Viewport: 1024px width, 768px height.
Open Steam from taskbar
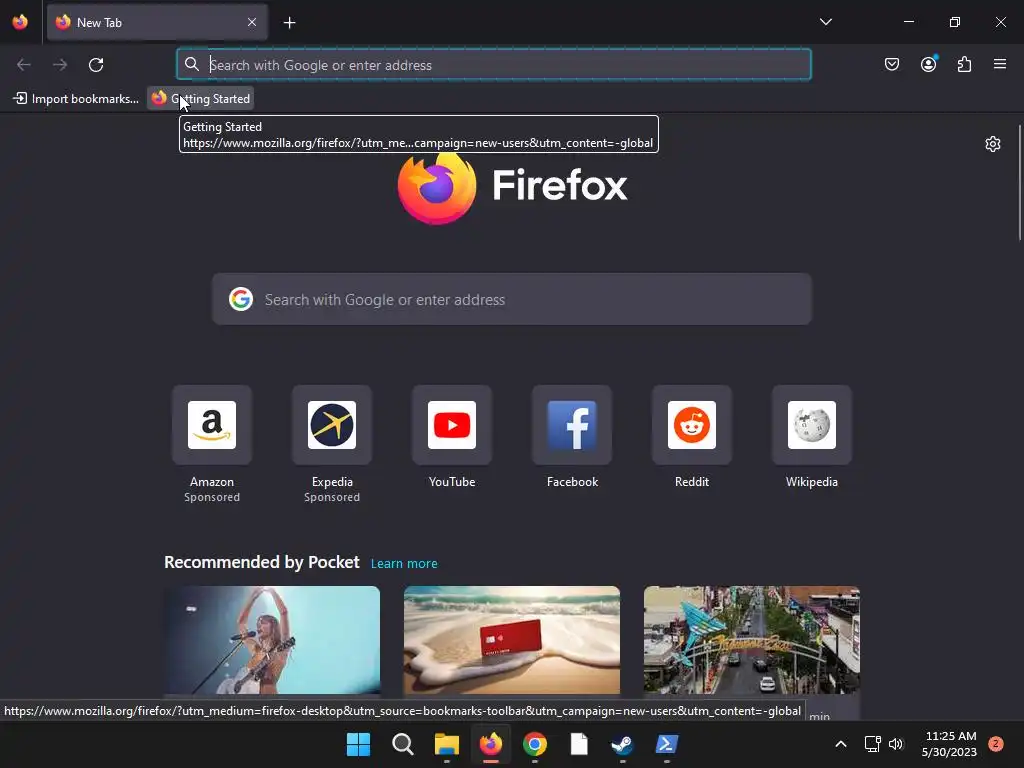coord(622,744)
